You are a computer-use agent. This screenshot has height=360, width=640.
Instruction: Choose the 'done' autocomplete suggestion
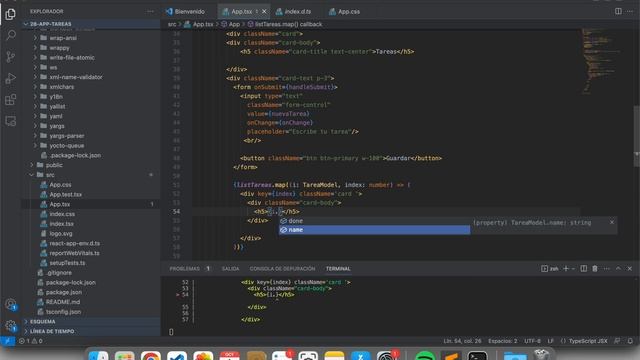[374, 221]
